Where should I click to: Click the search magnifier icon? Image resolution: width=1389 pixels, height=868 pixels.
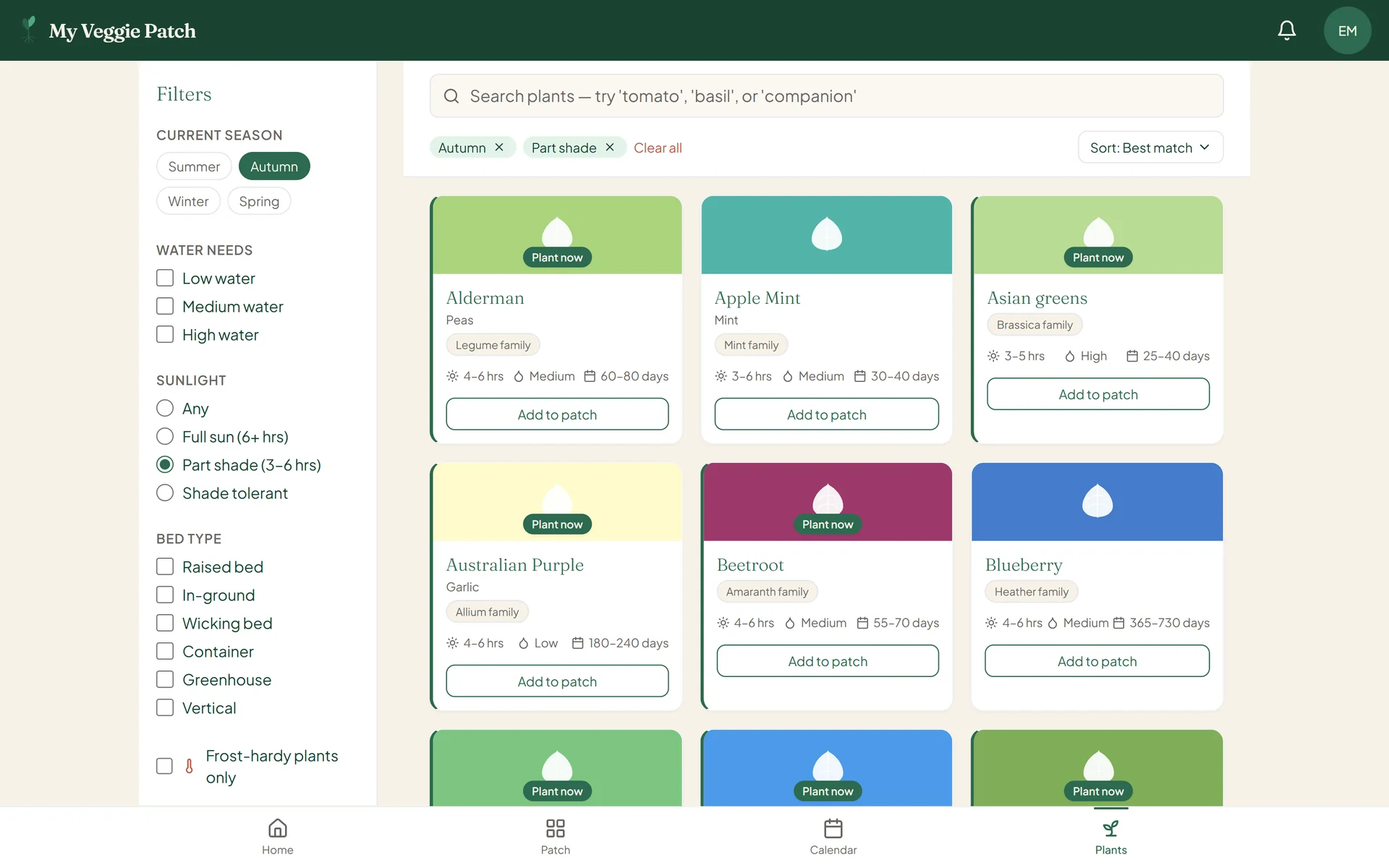(x=451, y=96)
